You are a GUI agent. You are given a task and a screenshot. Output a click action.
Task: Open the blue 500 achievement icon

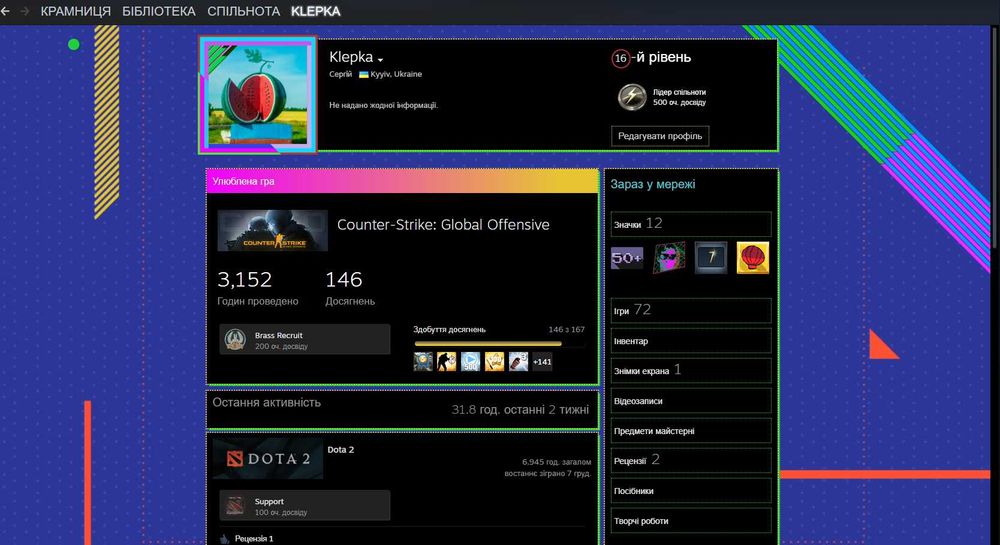470,361
